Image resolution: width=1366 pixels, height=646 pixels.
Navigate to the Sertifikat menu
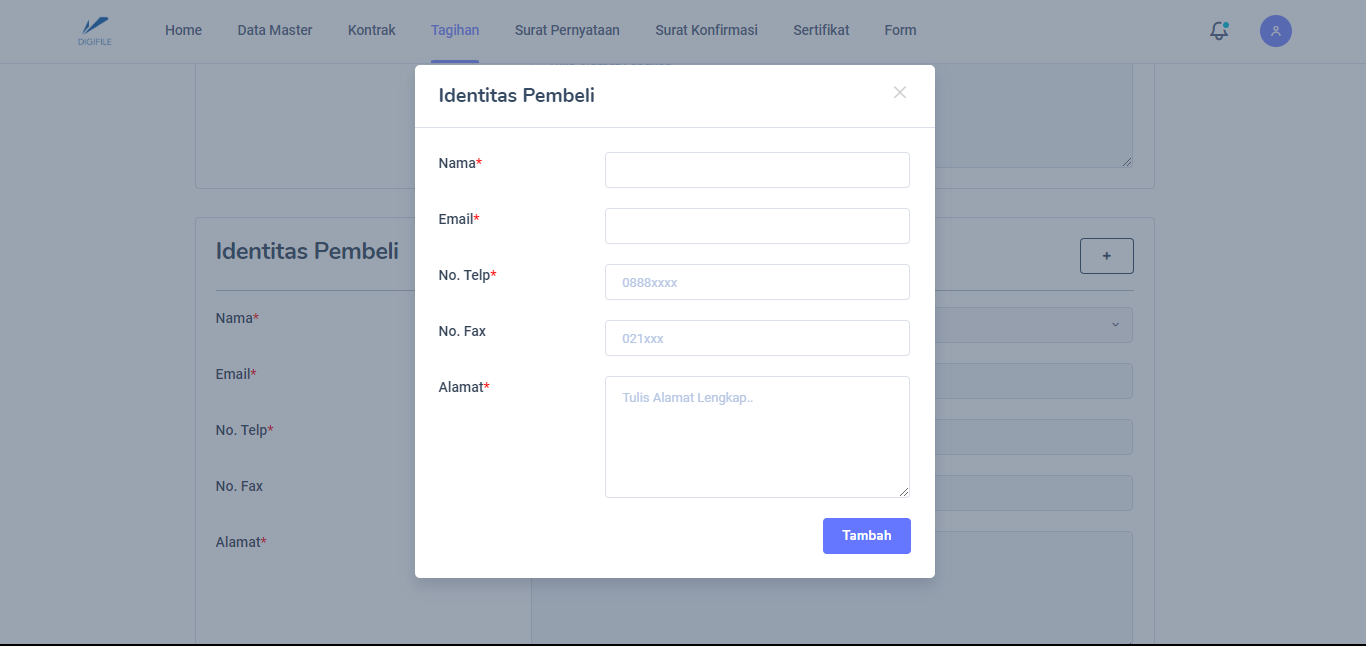coord(821,31)
